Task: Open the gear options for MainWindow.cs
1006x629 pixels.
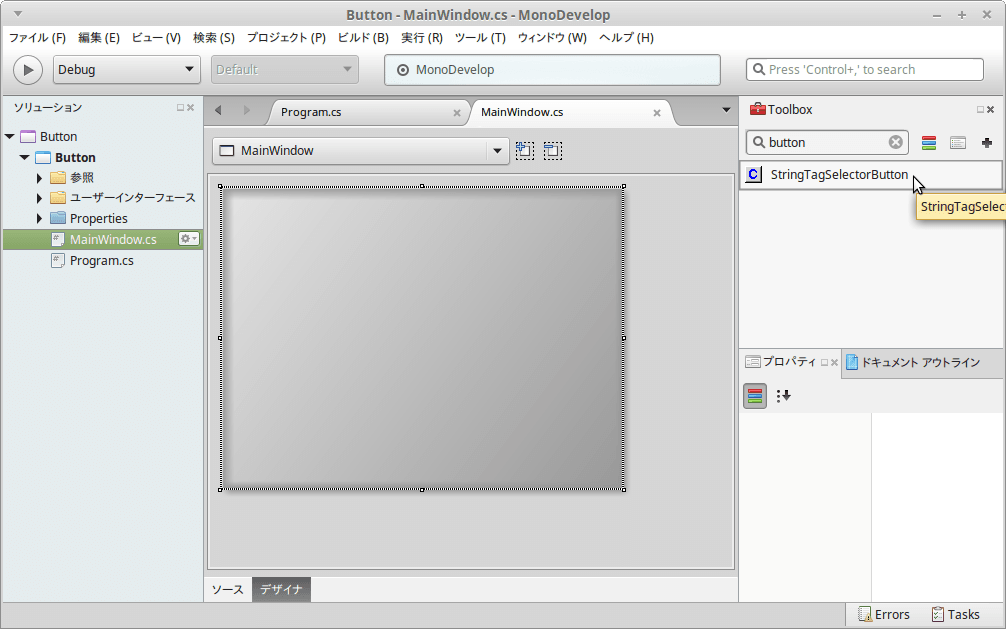Action: (189, 239)
